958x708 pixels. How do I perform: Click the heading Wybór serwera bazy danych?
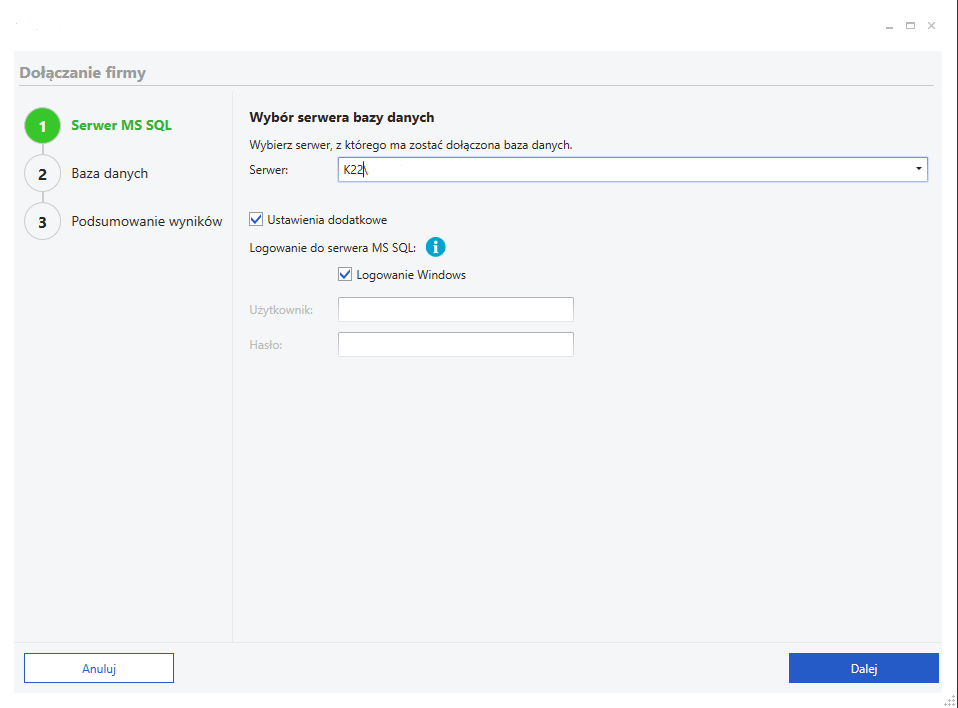(342, 117)
